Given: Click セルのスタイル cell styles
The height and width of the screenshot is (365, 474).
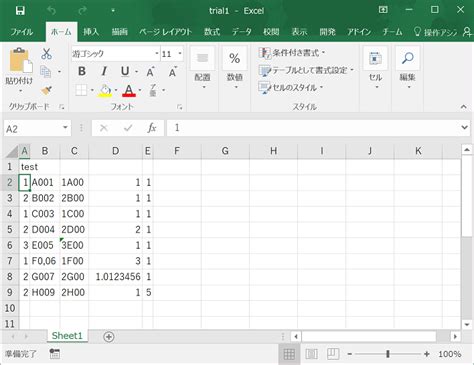Looking at the screenshot, I should click(x=291, y=88).
